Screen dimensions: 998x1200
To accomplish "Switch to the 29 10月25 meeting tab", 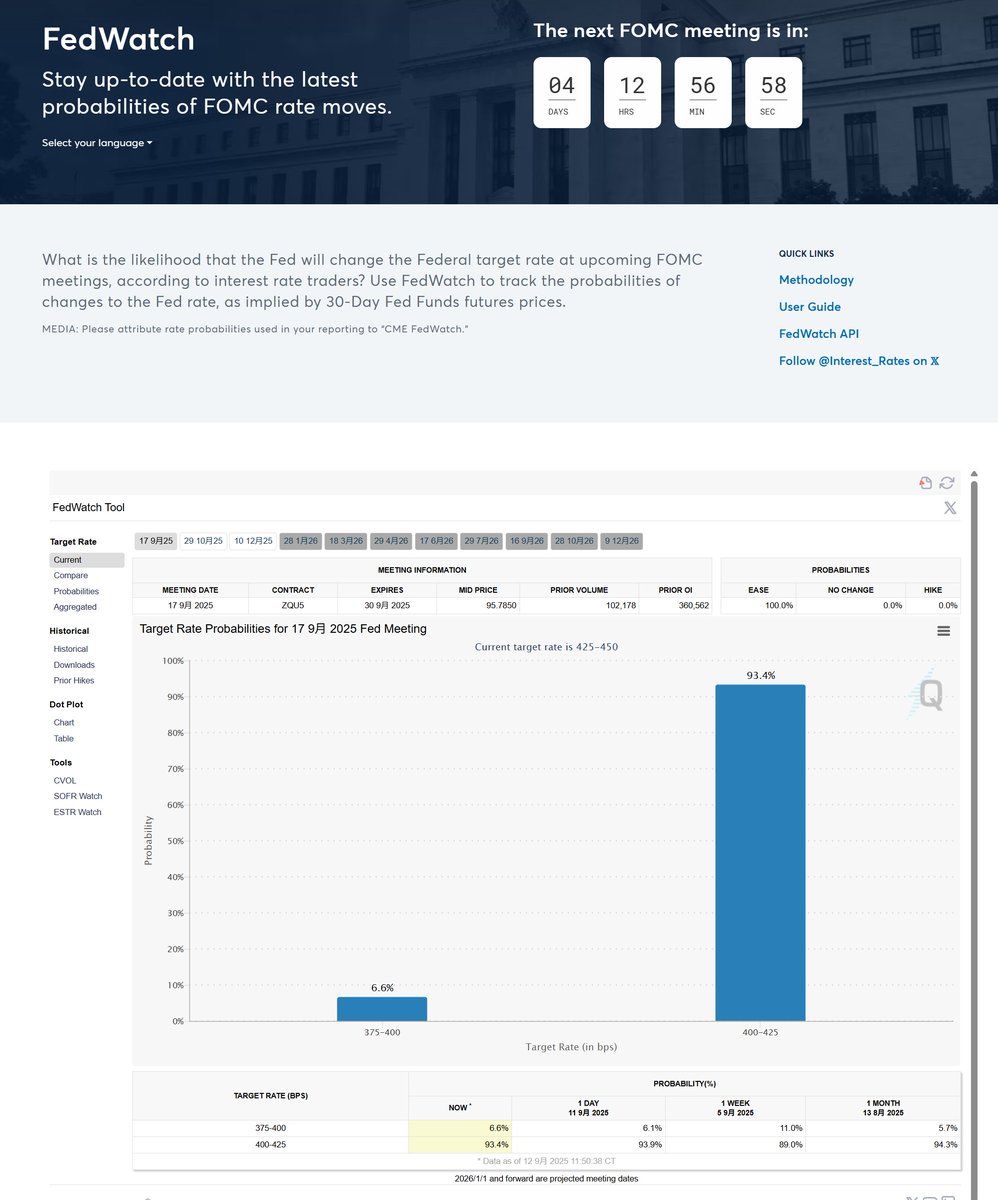I will [203, 541].
